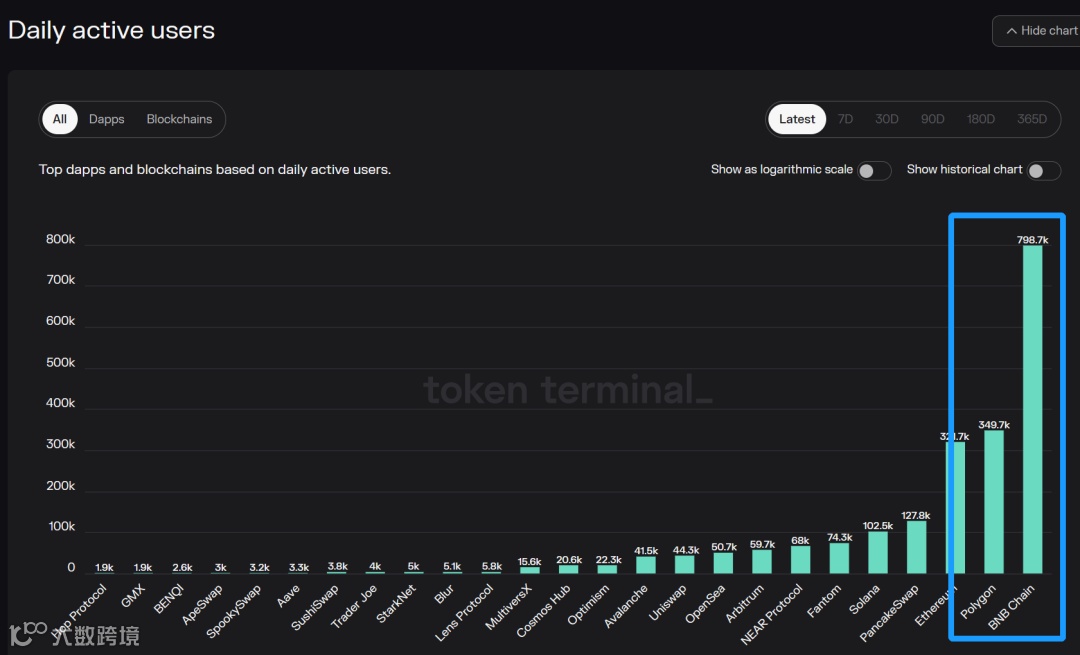Set time range to 365D
1080x655 pixels.
click(x=1031, y=119)
